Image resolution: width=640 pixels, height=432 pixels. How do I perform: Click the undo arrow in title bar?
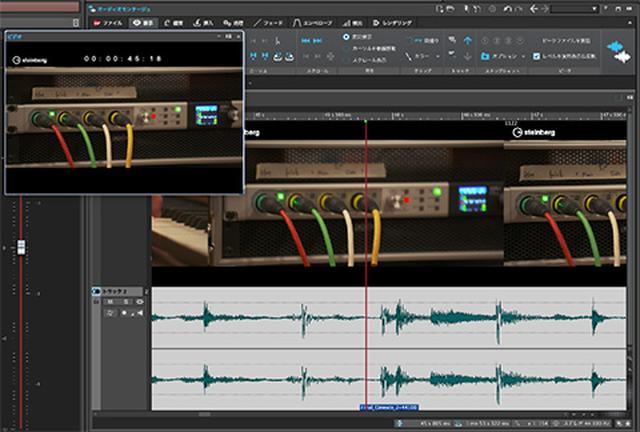point(507,9)
